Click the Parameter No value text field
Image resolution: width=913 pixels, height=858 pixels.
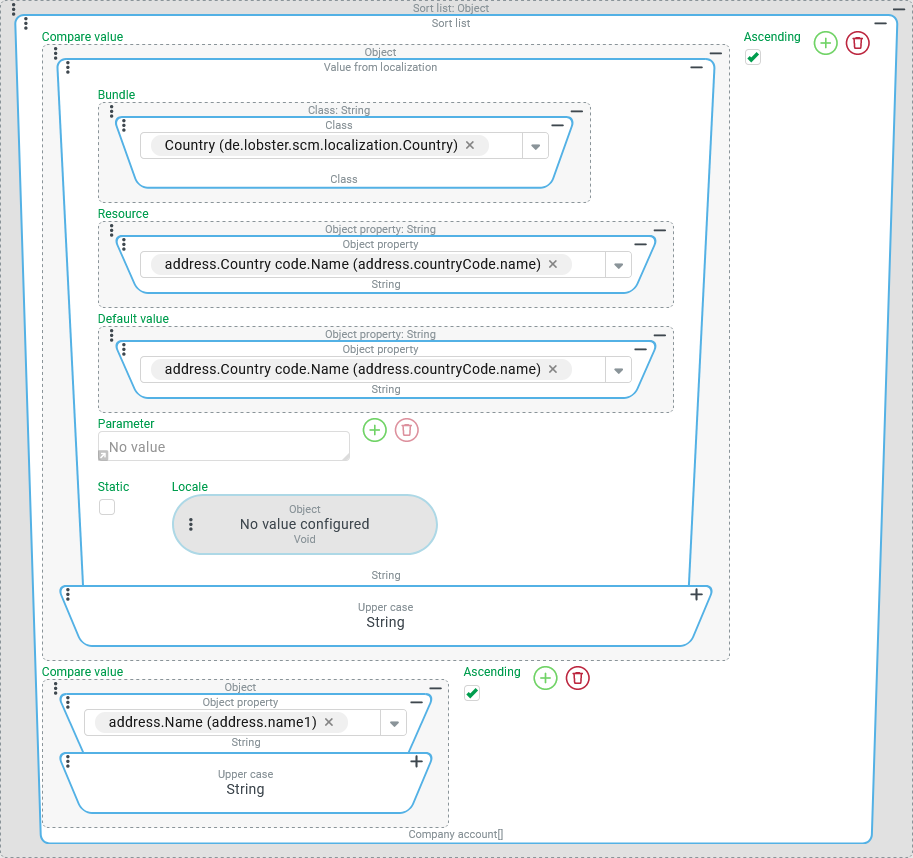click(x=223, y=446)
